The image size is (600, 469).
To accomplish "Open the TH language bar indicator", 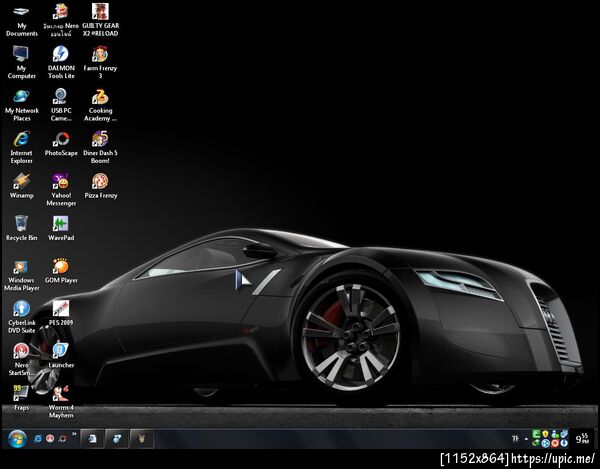I will click(515, 438).
